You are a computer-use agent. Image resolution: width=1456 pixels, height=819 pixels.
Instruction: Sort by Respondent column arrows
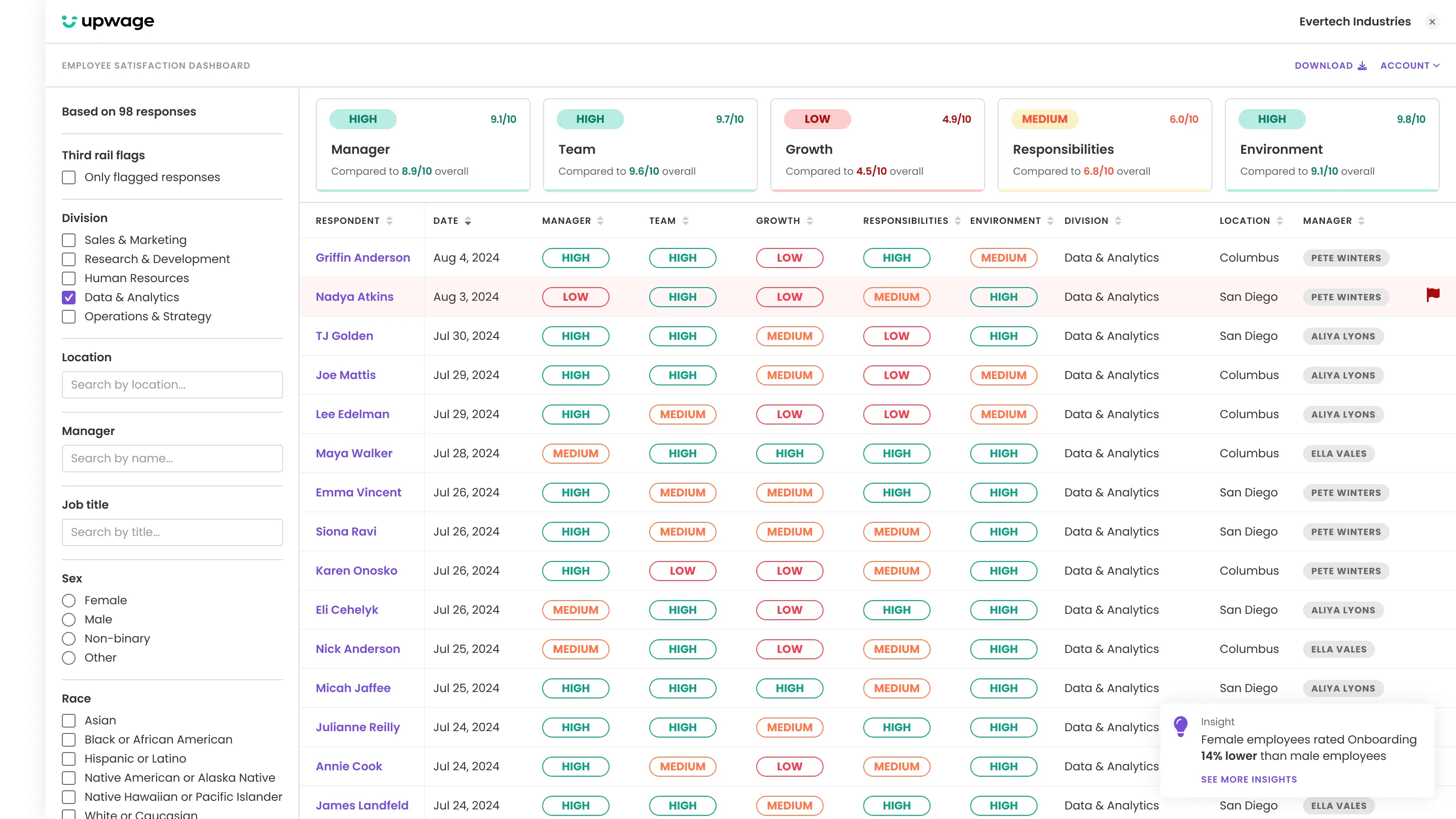click(x=389, y=221)
